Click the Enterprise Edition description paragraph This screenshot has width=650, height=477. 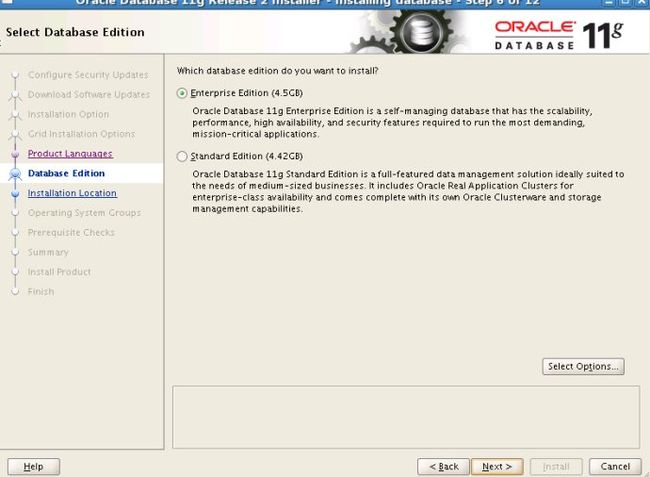pyautogui.click(x=392, y=123)
